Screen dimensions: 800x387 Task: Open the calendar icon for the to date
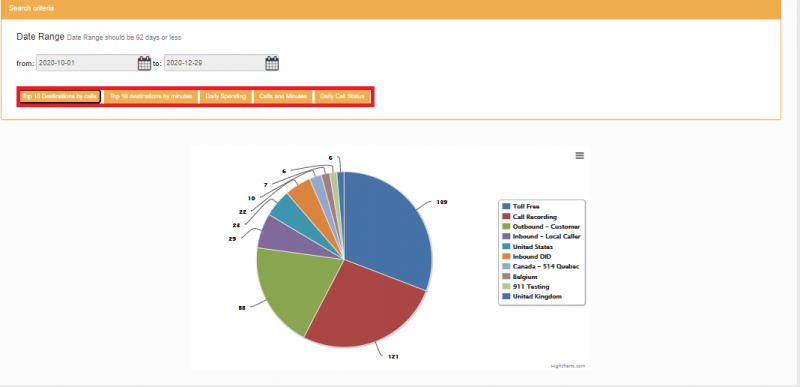tap(272, 63)
